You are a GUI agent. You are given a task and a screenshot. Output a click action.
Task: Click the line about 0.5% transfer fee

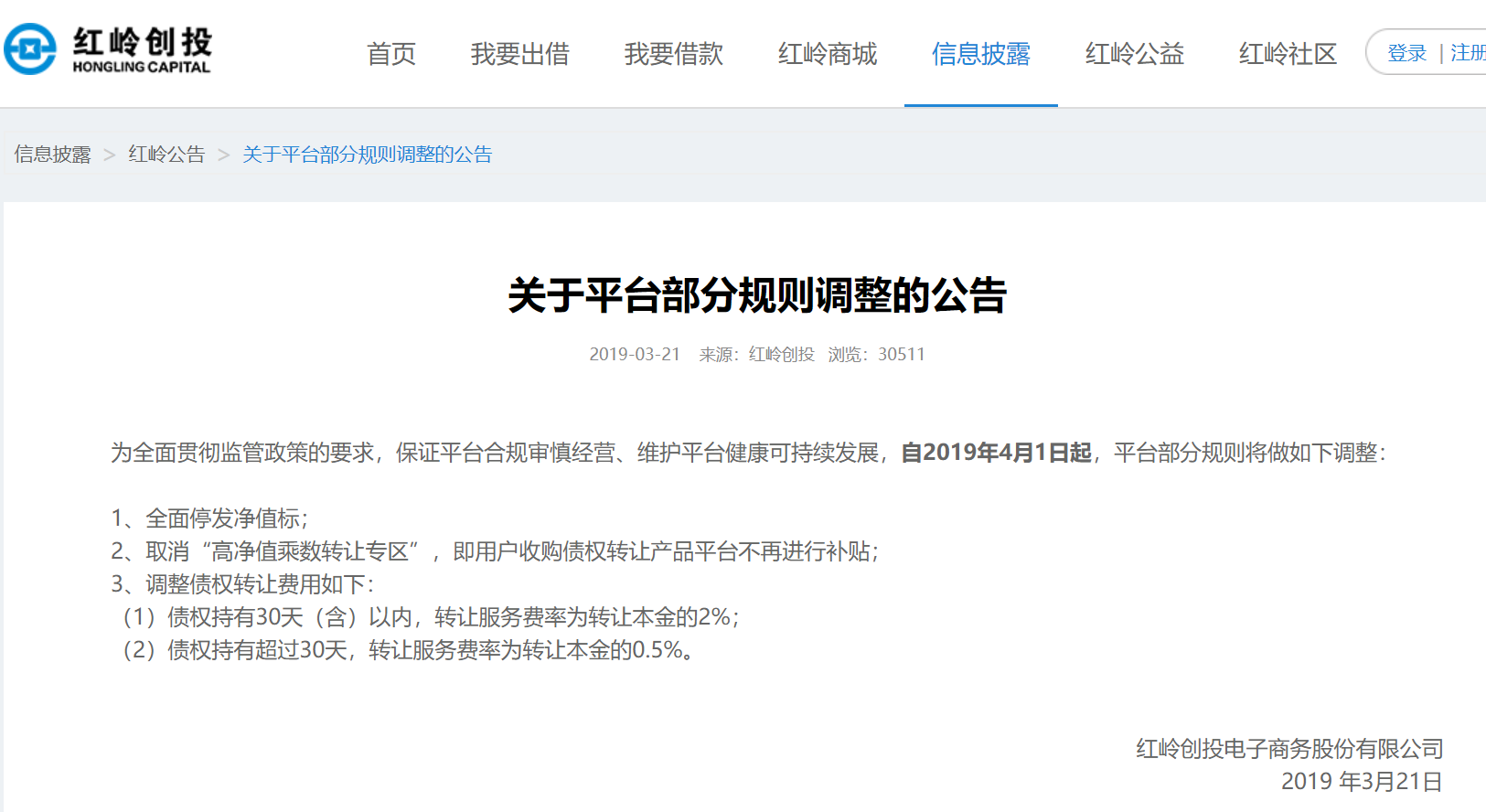409,650
